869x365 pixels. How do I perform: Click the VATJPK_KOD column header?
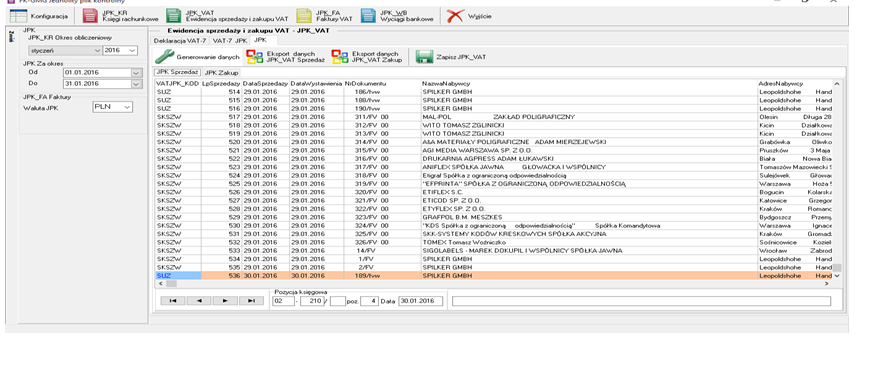[177, 83]
